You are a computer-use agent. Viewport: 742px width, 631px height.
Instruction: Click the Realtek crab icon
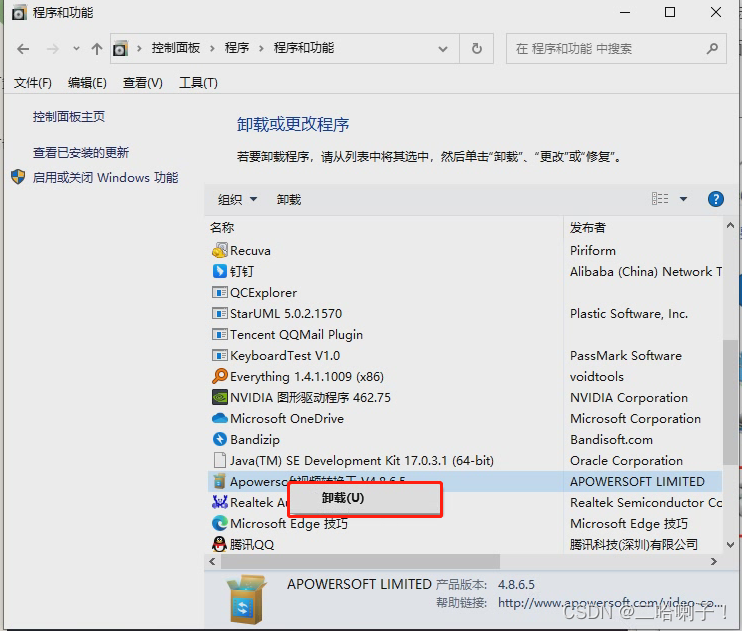220,502
